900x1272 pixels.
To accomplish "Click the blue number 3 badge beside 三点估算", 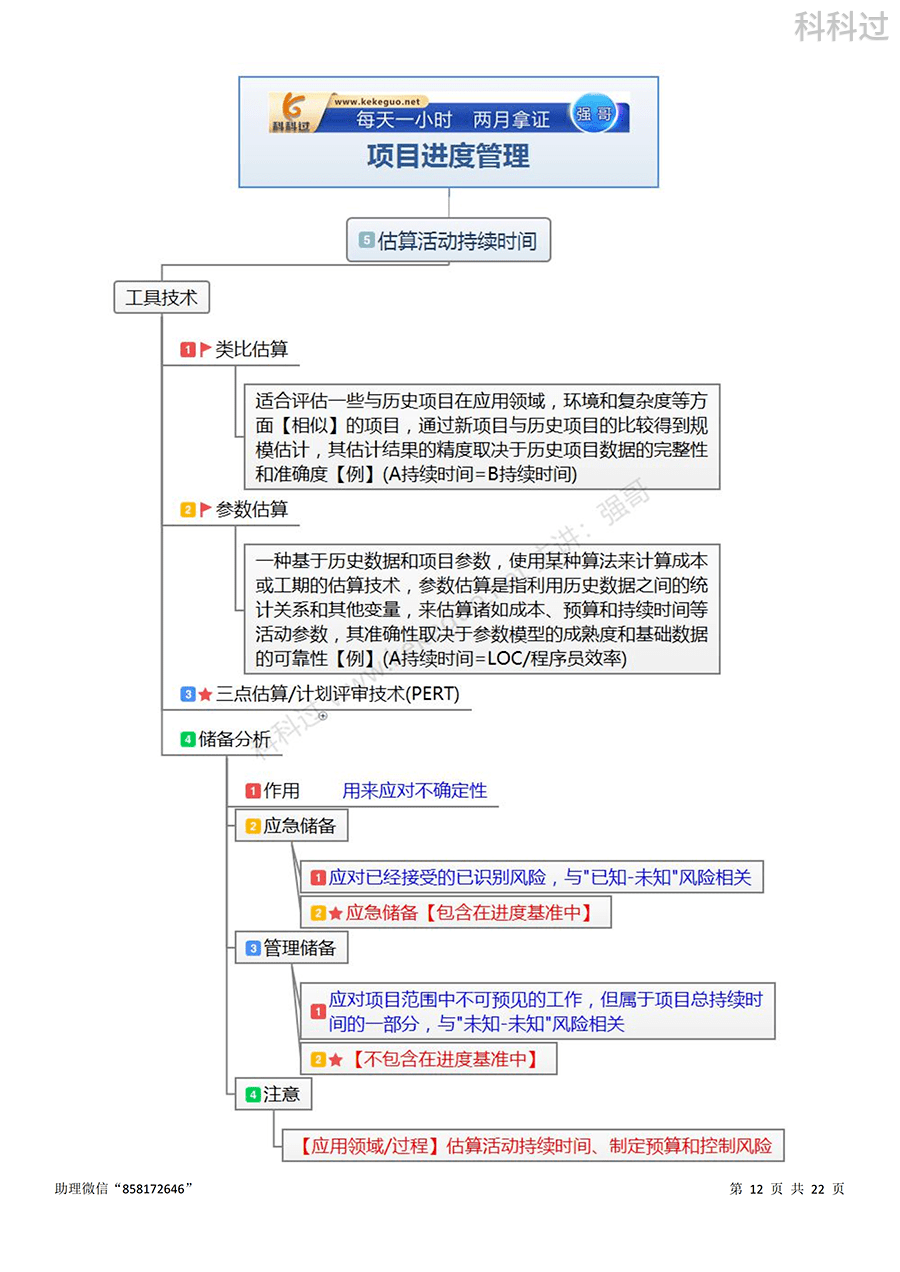I will [x=187, y=694].
